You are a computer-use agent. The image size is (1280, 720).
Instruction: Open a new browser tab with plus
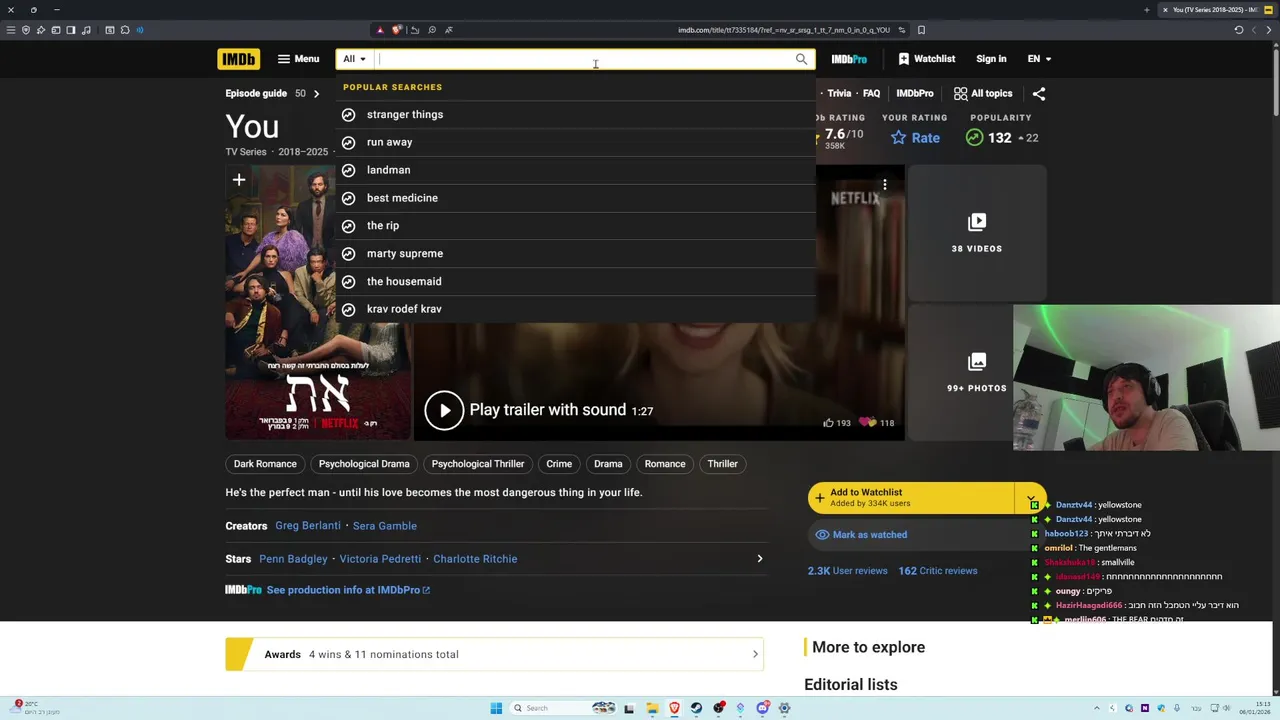coord(1146,10)
